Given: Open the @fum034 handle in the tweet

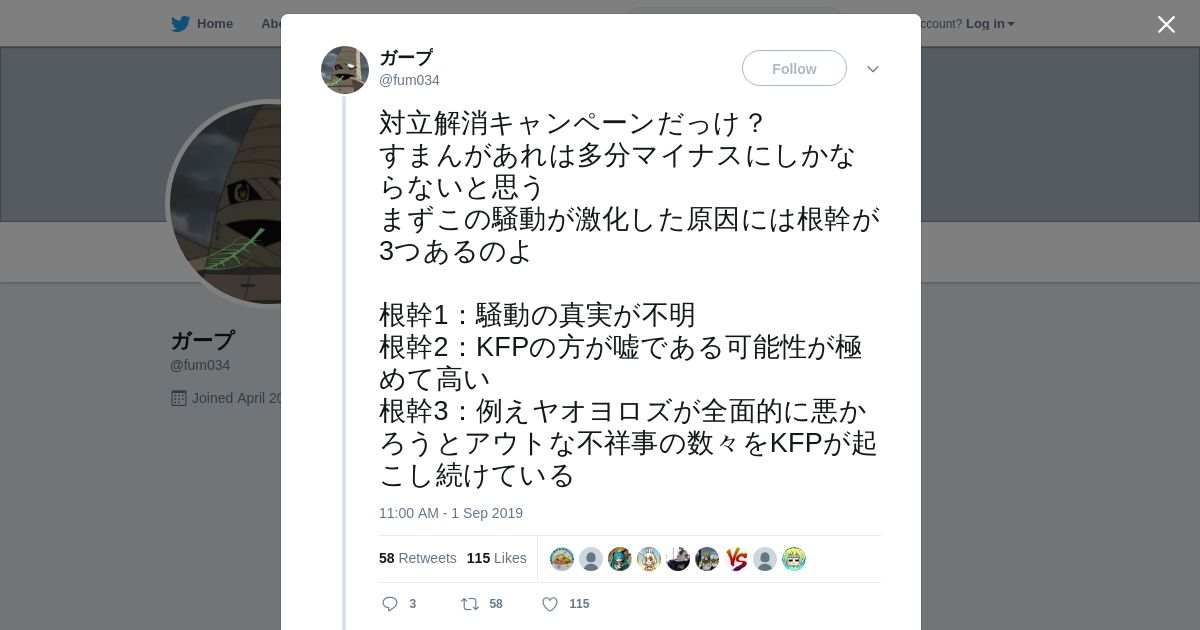Looking at the screenshot, I should coord(409,80).
